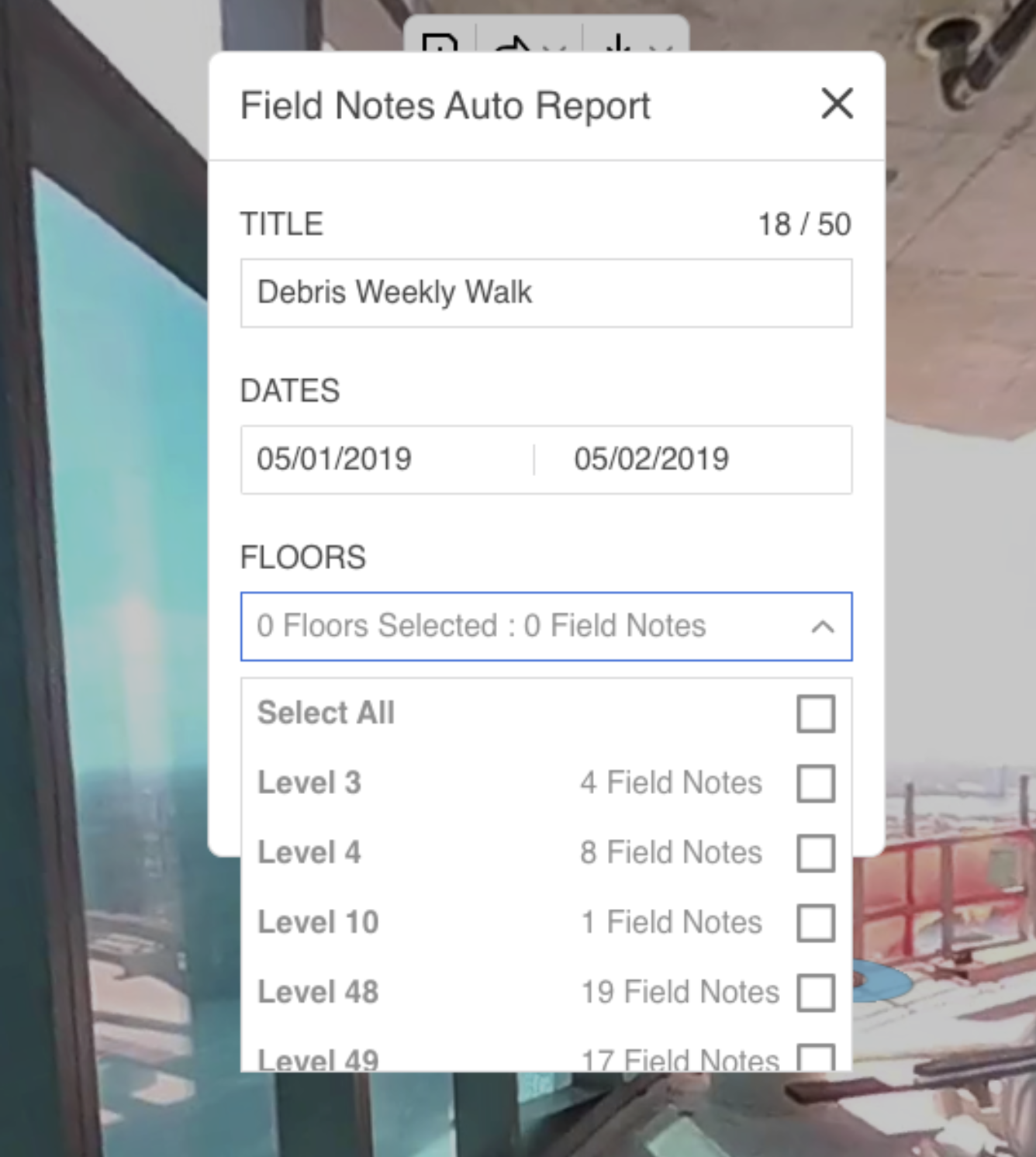Check the Level 49 checkbox
1036x1157 pixels.
(816, 1059)
